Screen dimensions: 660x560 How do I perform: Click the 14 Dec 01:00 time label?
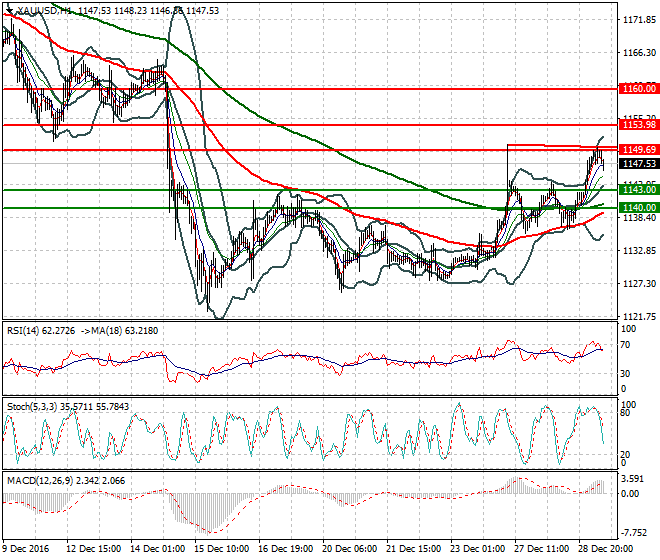(158, 549)
